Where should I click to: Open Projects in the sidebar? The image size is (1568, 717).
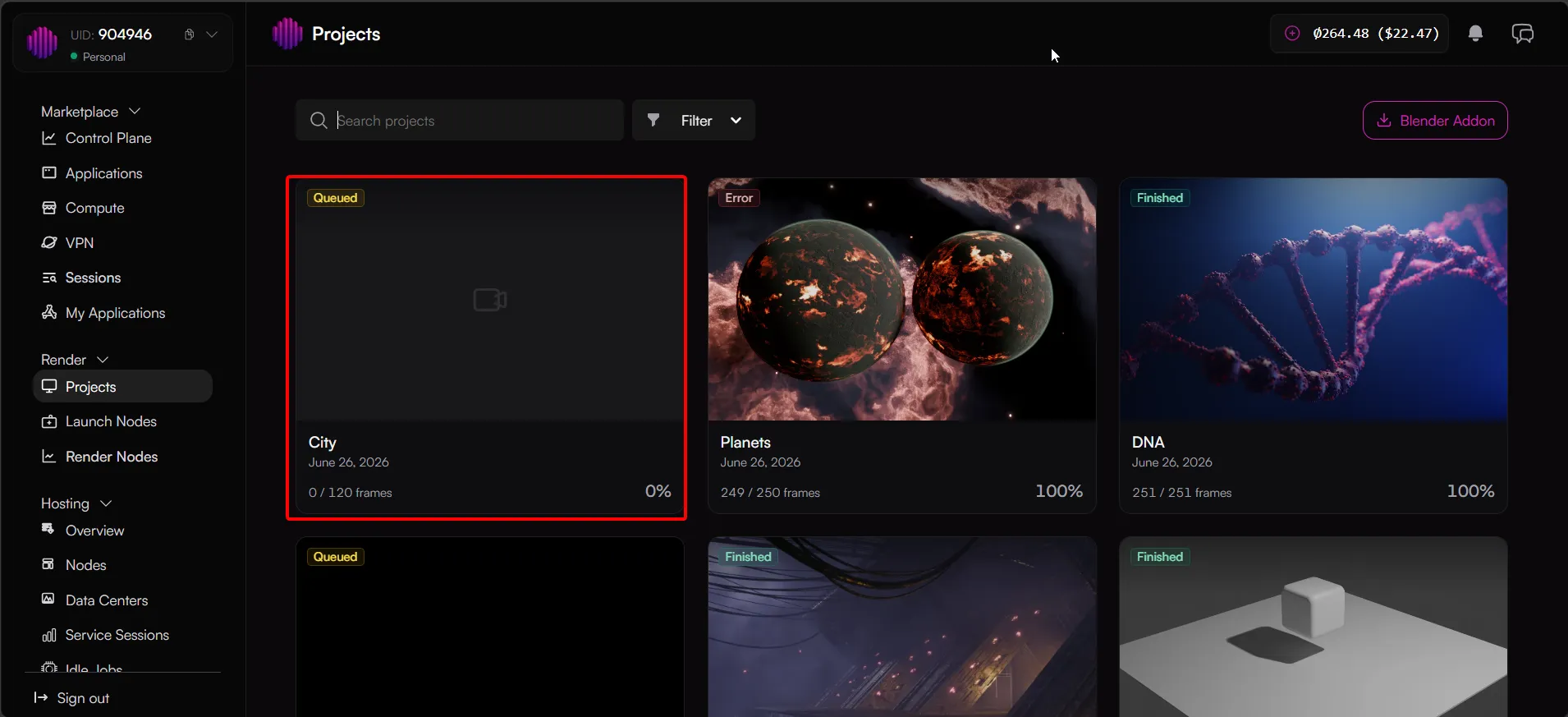(x=122, y=386)
